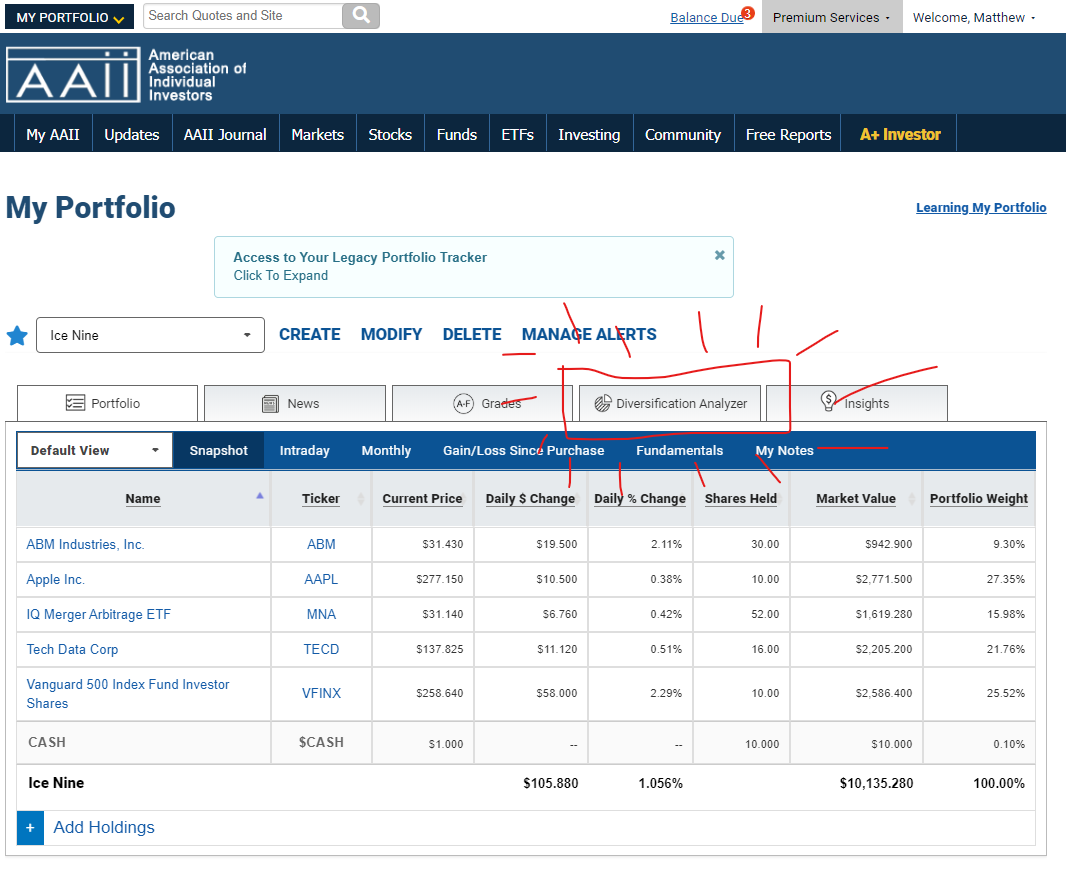Close the Legacy Portfolio Tracker notice
The image size is (1066, 871).
[x=719, y=255]
